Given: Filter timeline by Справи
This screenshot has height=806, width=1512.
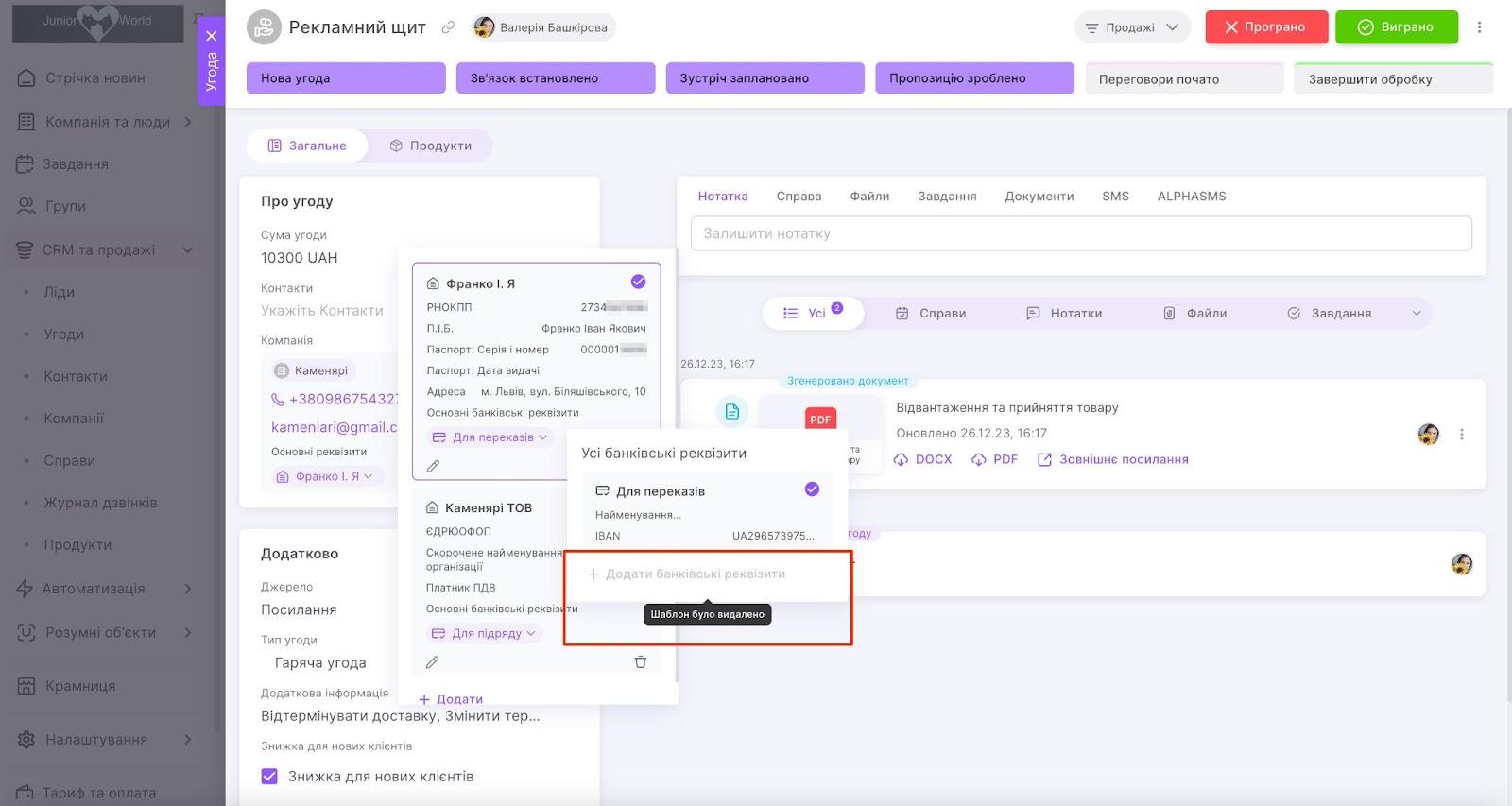Looking at the screenshot, I should pos(931,314).
